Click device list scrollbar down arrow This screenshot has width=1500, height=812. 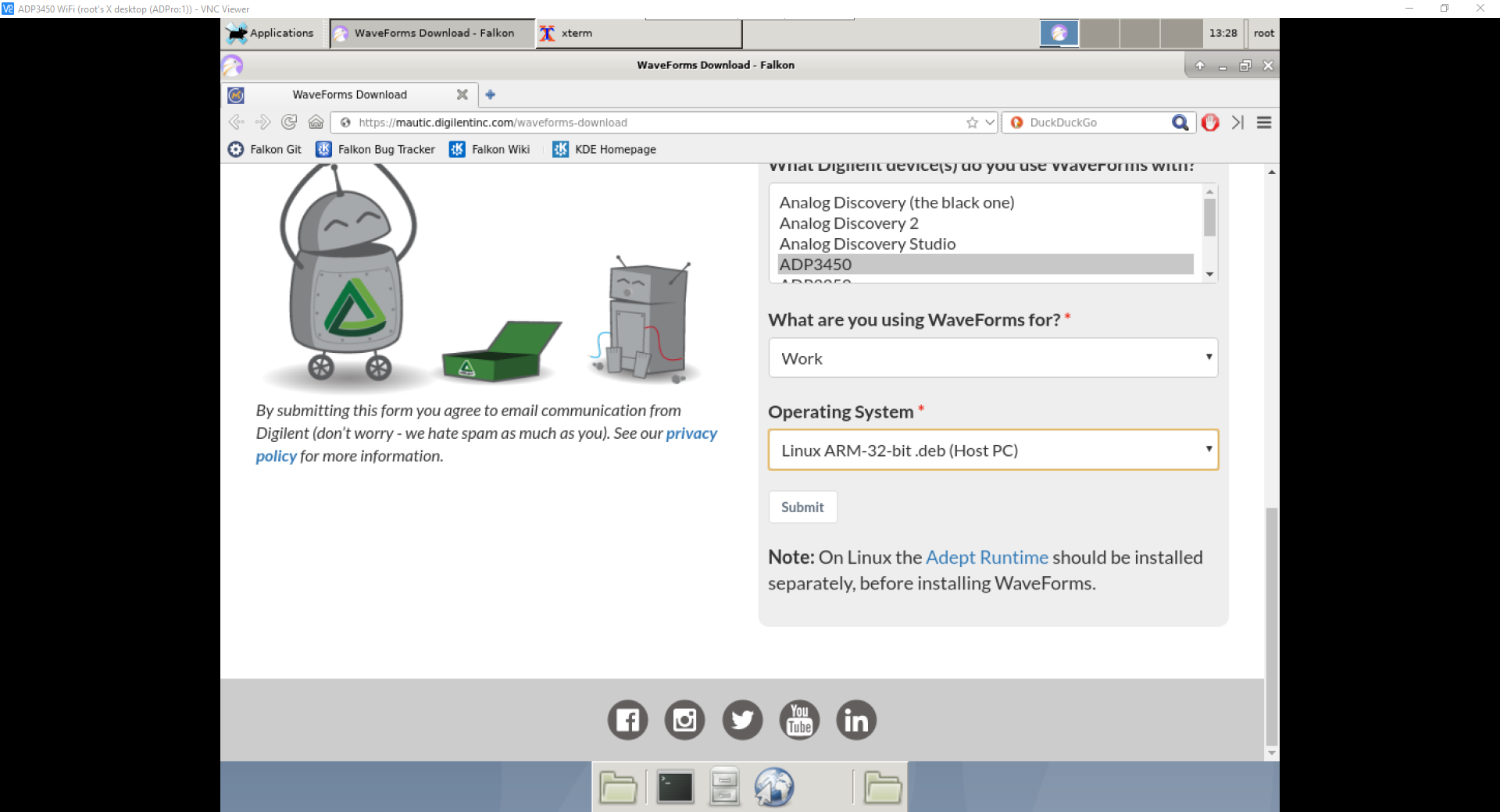coord(1209,274)
